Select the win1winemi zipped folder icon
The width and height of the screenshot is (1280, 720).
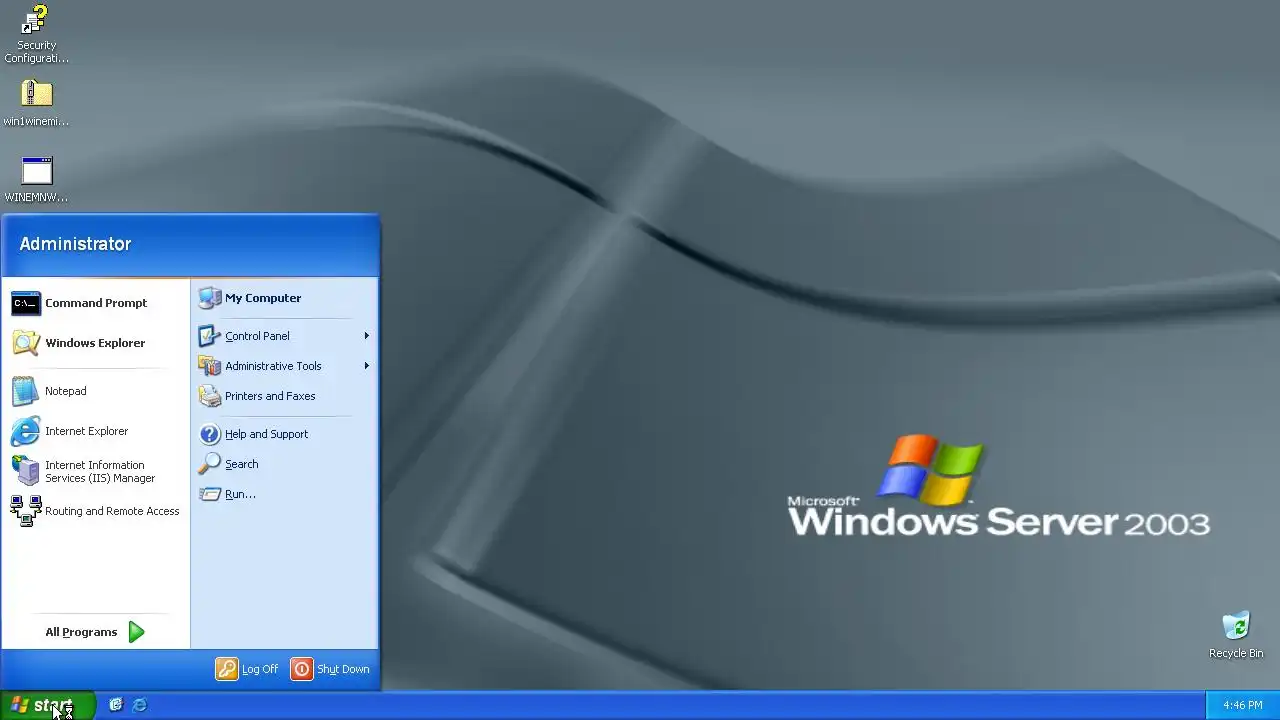[x=36, y=94]
